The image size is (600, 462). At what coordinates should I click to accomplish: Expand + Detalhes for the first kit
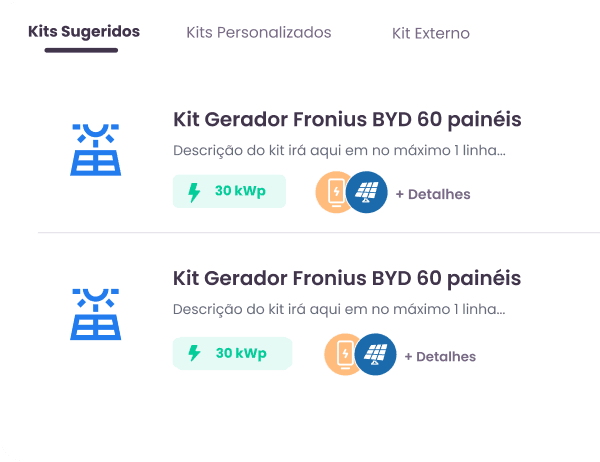[433, 194]
